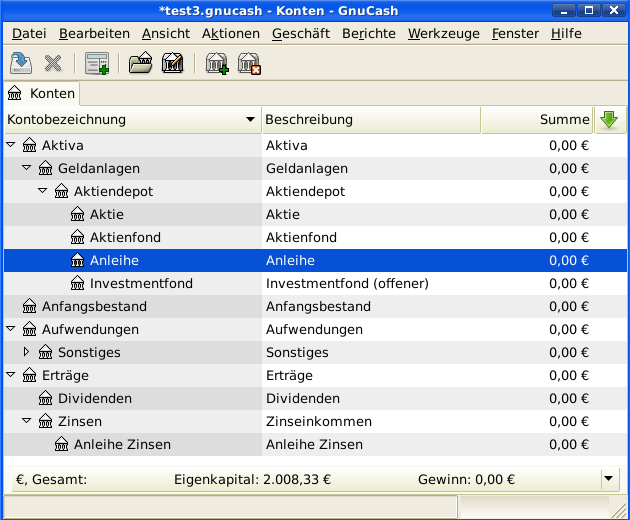This screenshot has height=520, width=630.
Task: Open the summary bar dropdown arrow
Action: pyautogui.click(x=609, y=479)
